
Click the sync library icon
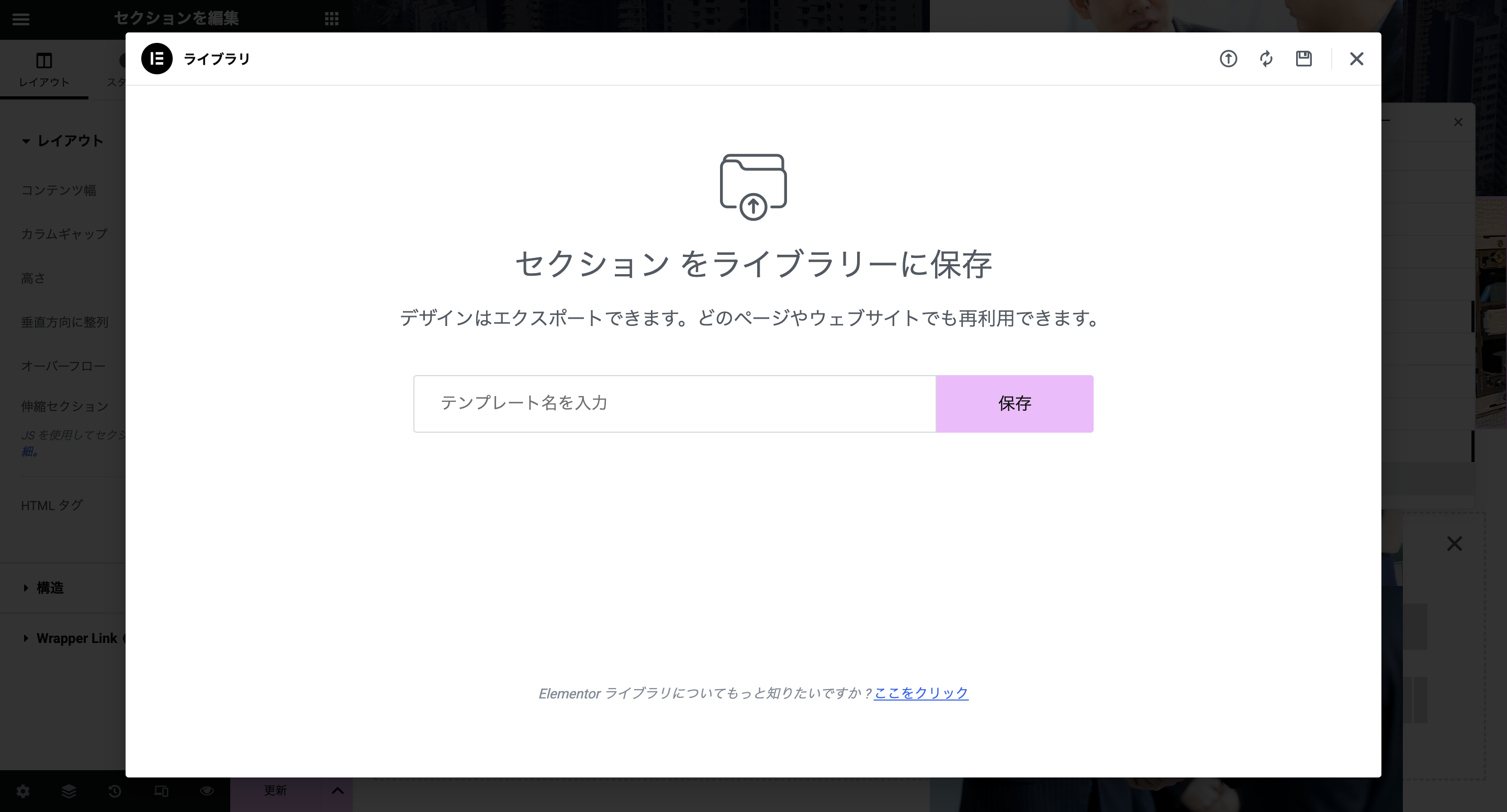click(1266, 59)
